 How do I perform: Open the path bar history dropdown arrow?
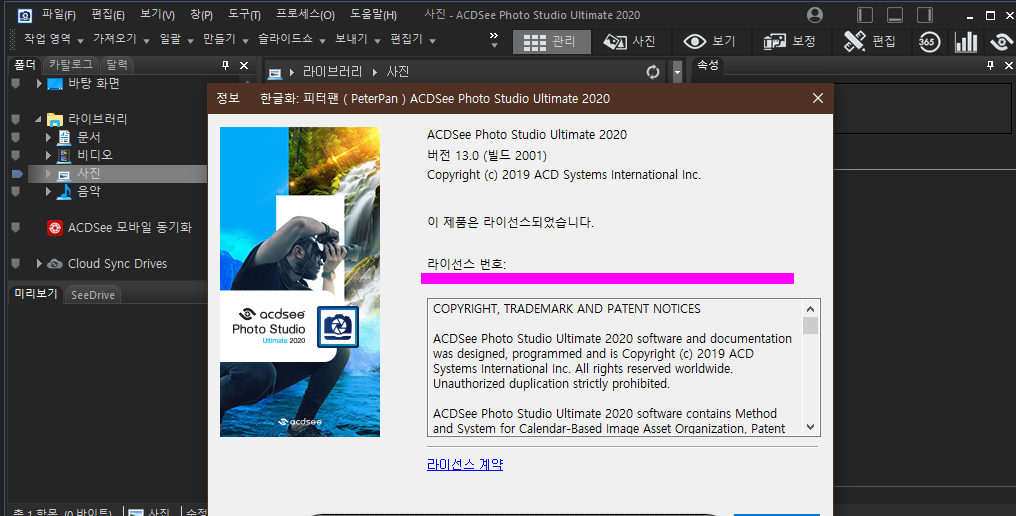(x=677, y=72)
